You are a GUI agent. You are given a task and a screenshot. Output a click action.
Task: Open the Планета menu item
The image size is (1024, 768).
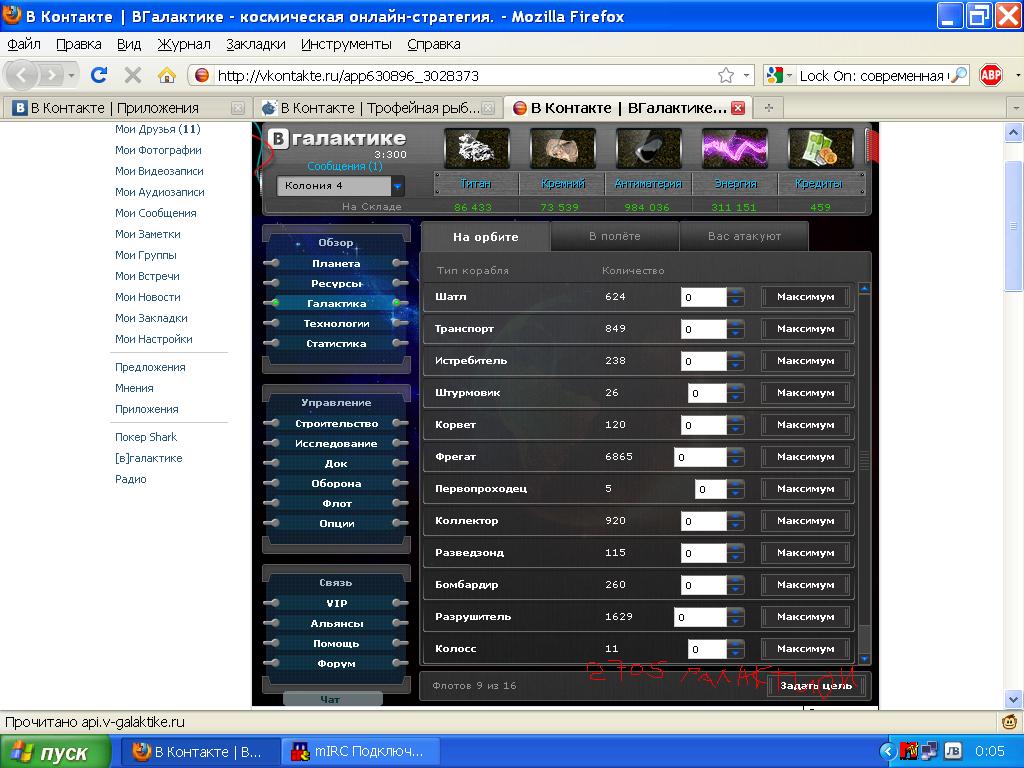coord(336,264)
